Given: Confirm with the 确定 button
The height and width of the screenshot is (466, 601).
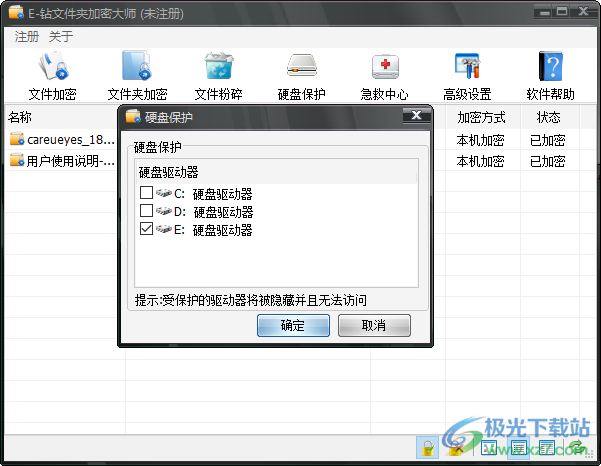Looking at the screenshot, I should (x=293, y=325).
